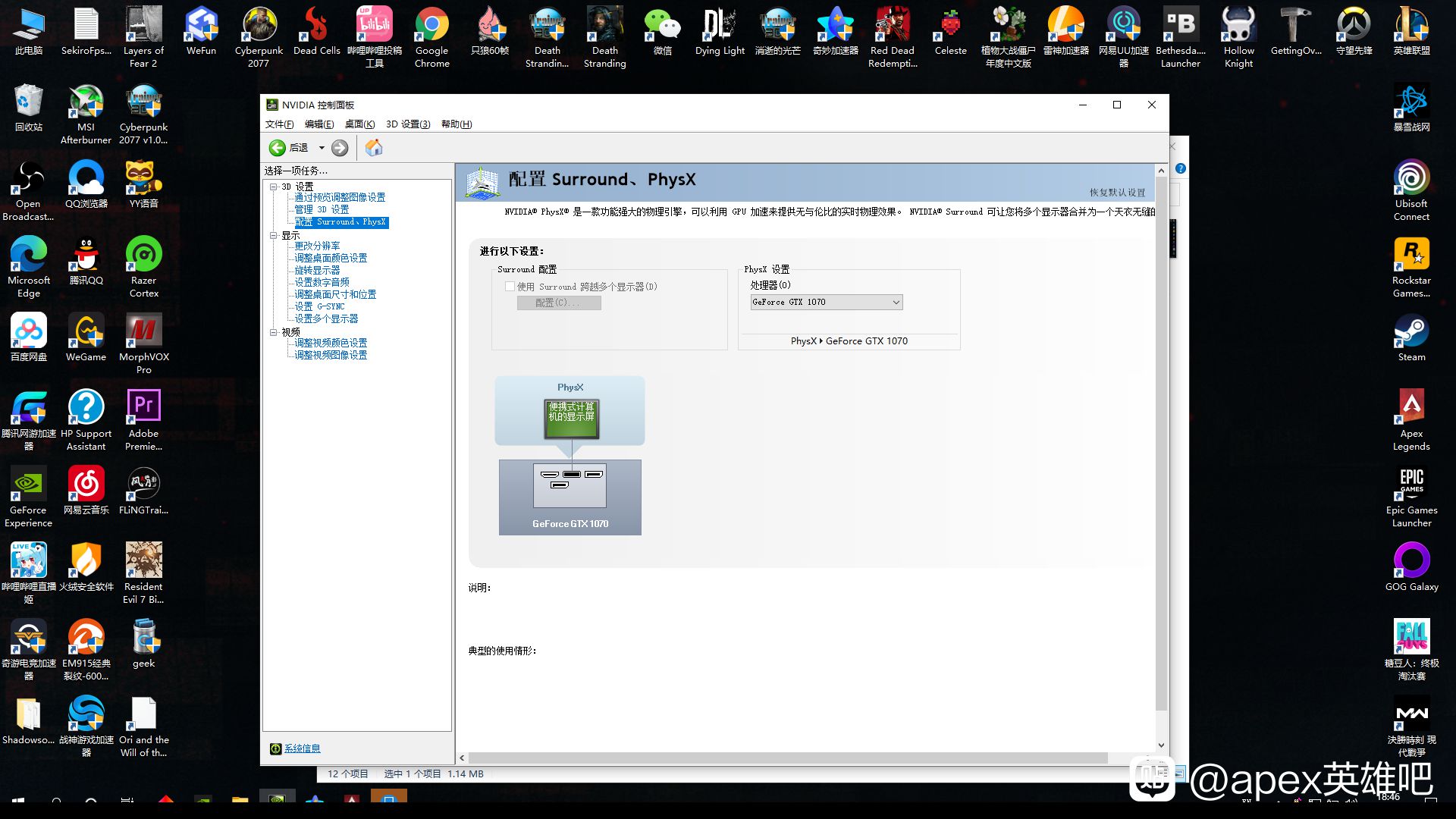This screenshot has height=819, width=1456.
Task: Open Open Broadcaster desktop icon
Action: click(29, 190)
